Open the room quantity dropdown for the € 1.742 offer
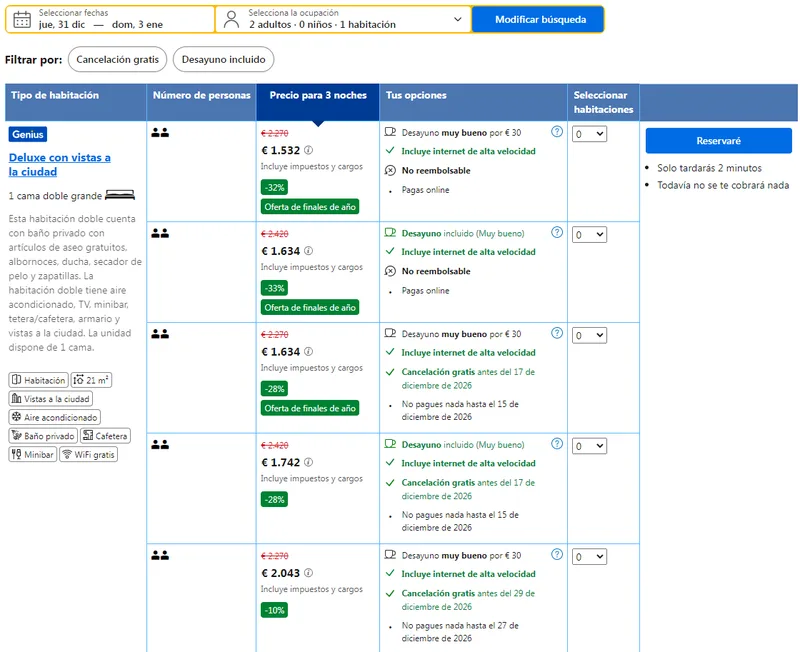The width and height of the screenshot is (800, 652). (589, 446)
